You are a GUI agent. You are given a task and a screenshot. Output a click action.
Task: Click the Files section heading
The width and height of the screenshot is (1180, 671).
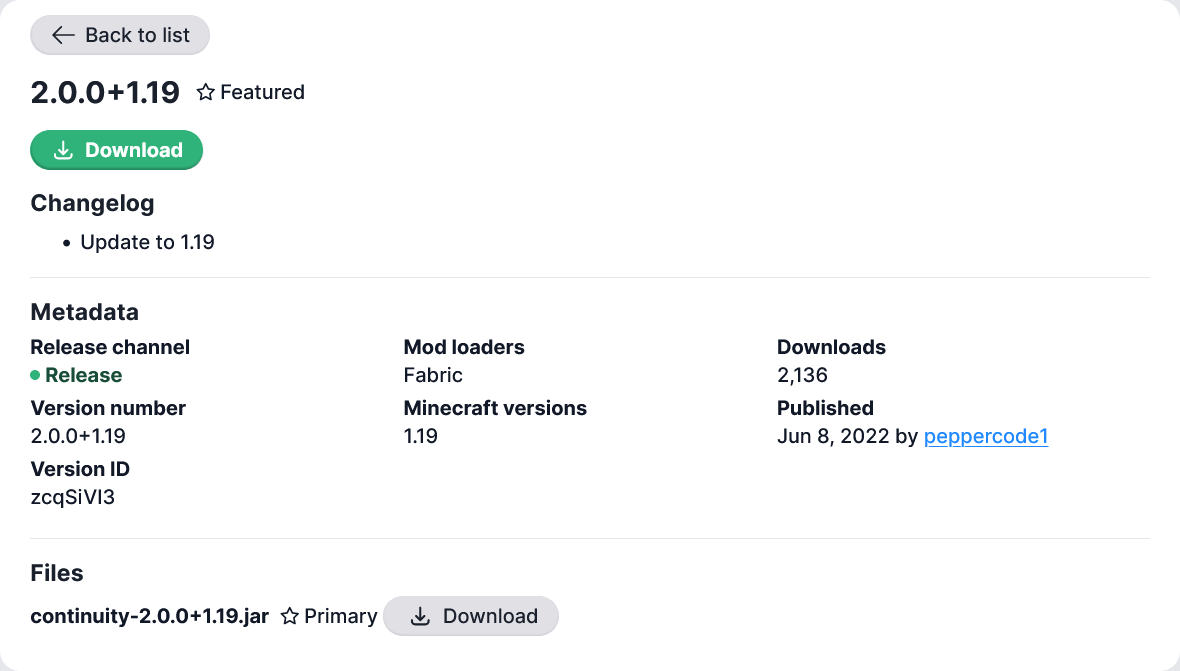pos(57,573)
